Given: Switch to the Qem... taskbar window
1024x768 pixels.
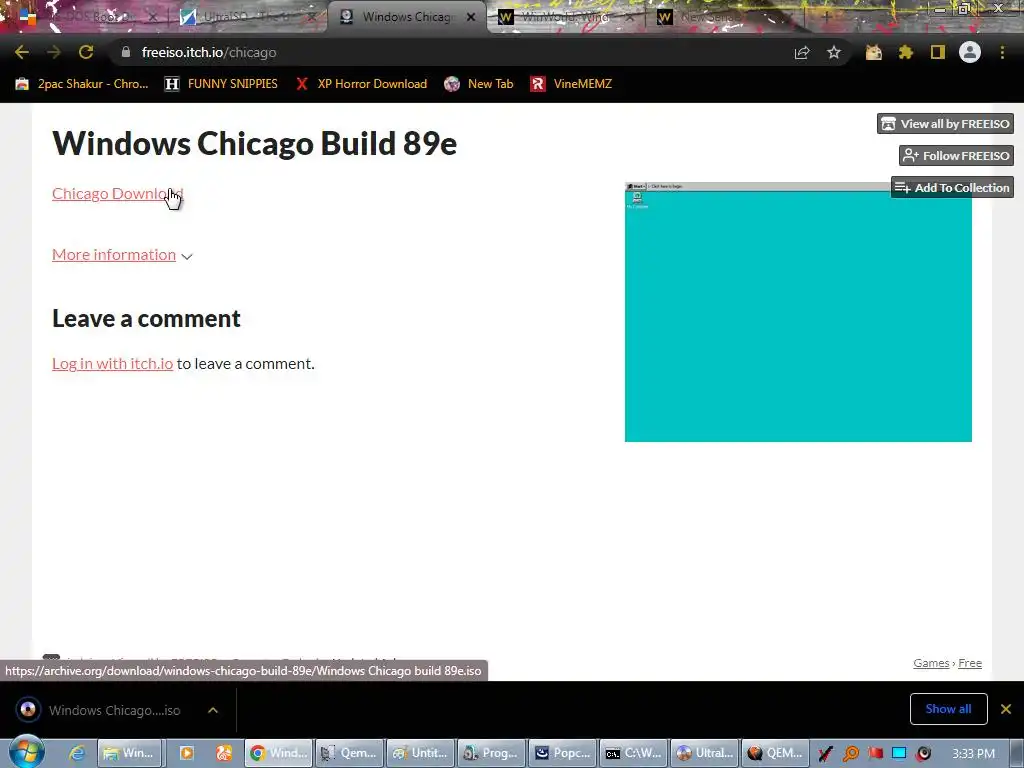Looking at the screenshot, I should [x=349, y=753].
